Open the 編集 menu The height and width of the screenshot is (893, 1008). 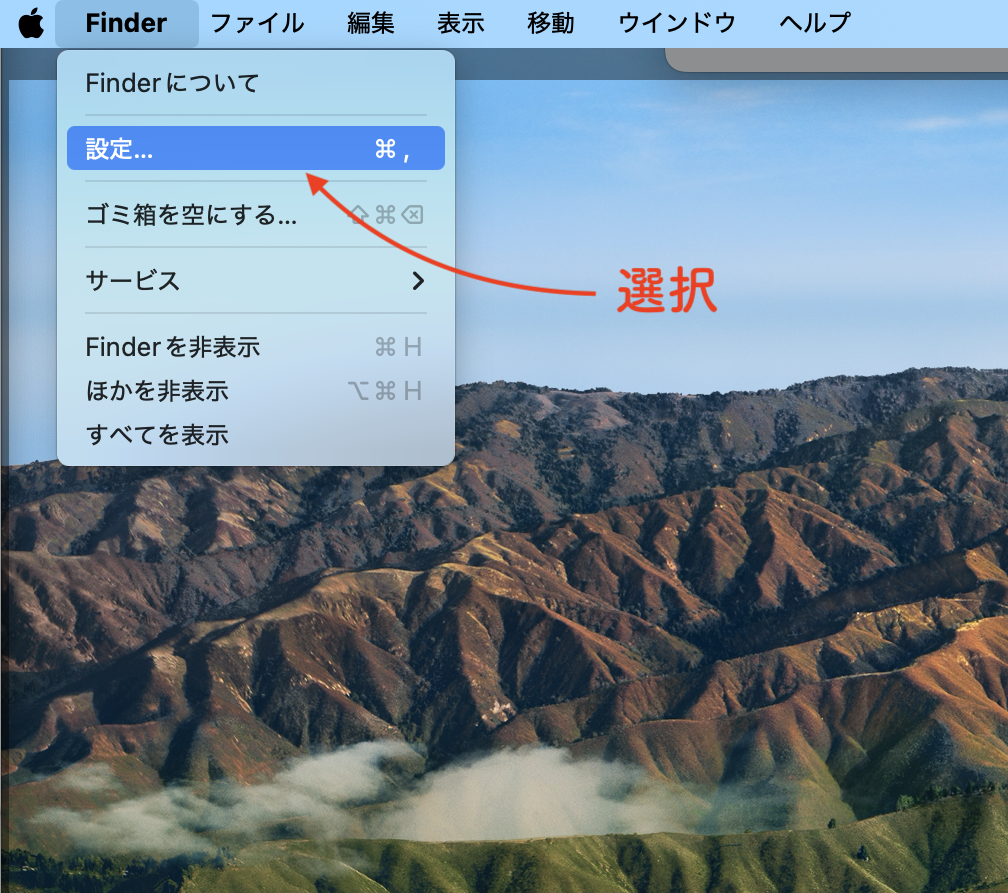[x=371, y=24]
